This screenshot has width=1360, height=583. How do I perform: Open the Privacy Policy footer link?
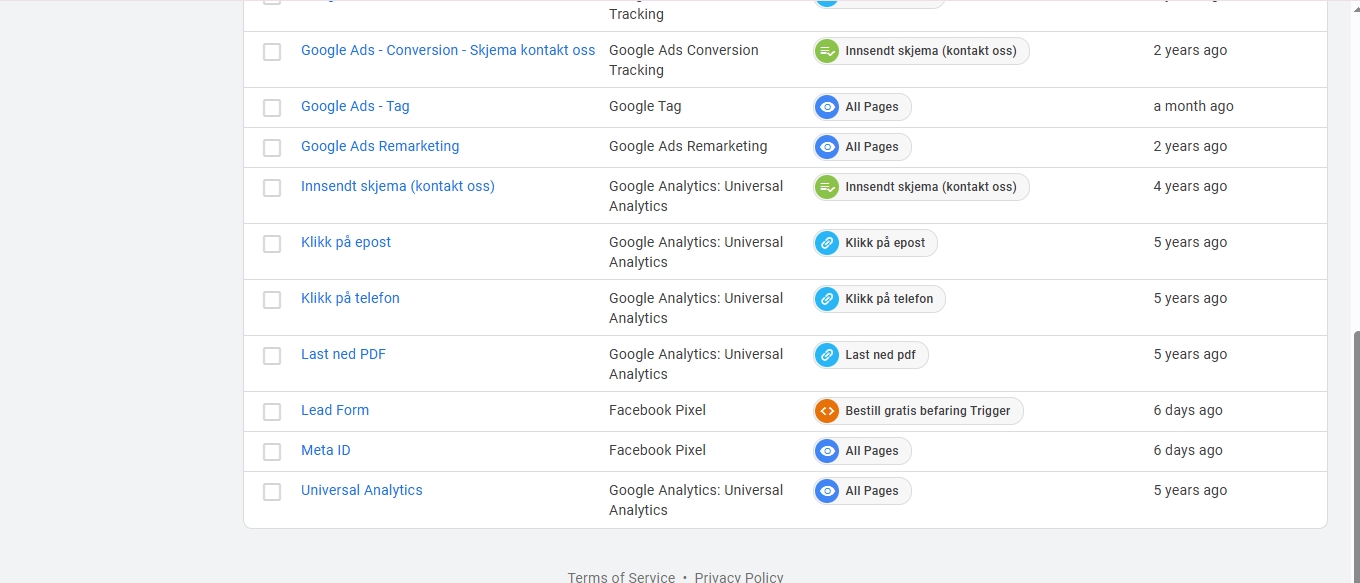click(x=739, y=577)
